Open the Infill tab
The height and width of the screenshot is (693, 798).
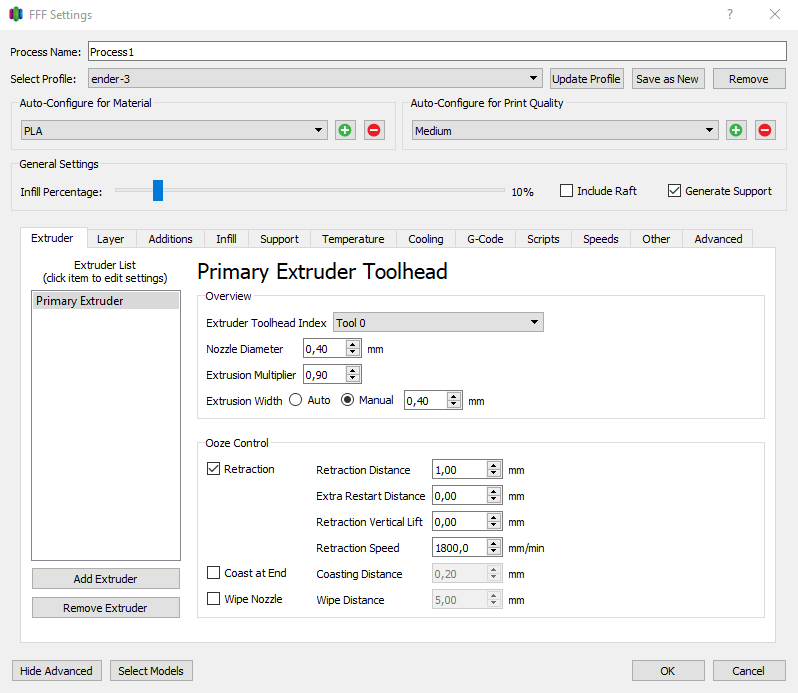tap(226, 239)
